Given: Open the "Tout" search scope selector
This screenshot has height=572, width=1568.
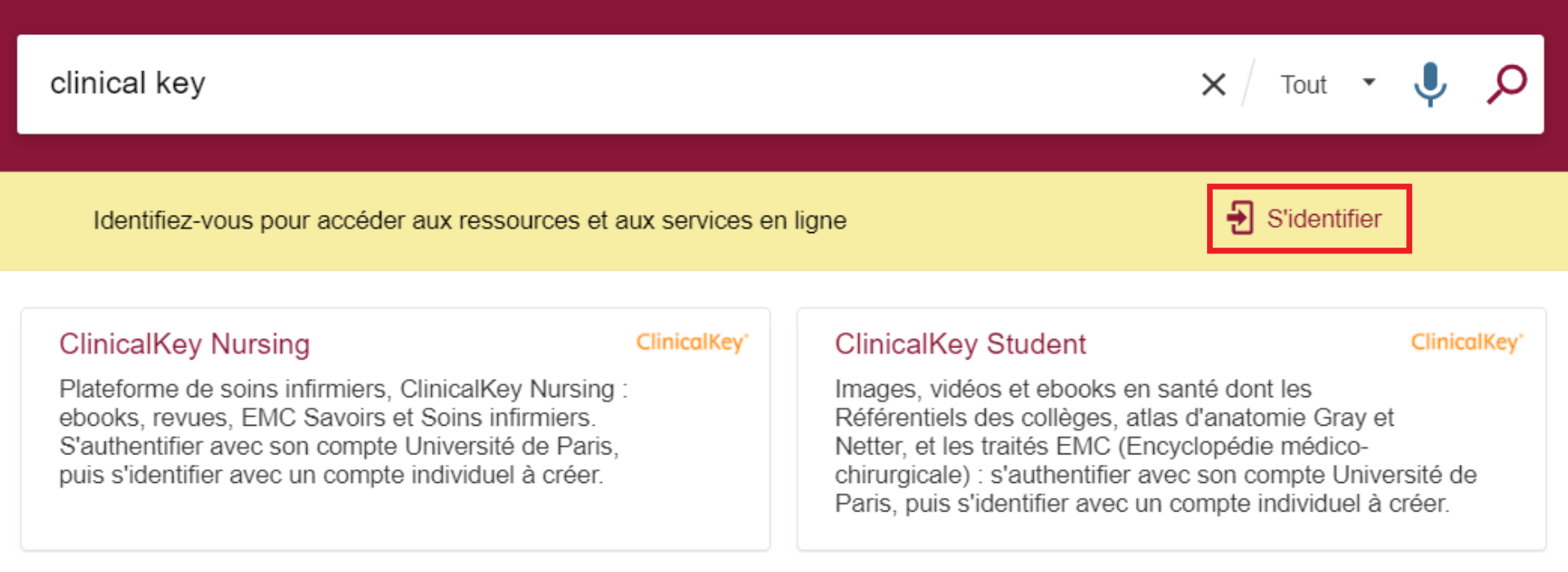Looking at the screenshot, I should point(1303,85).
